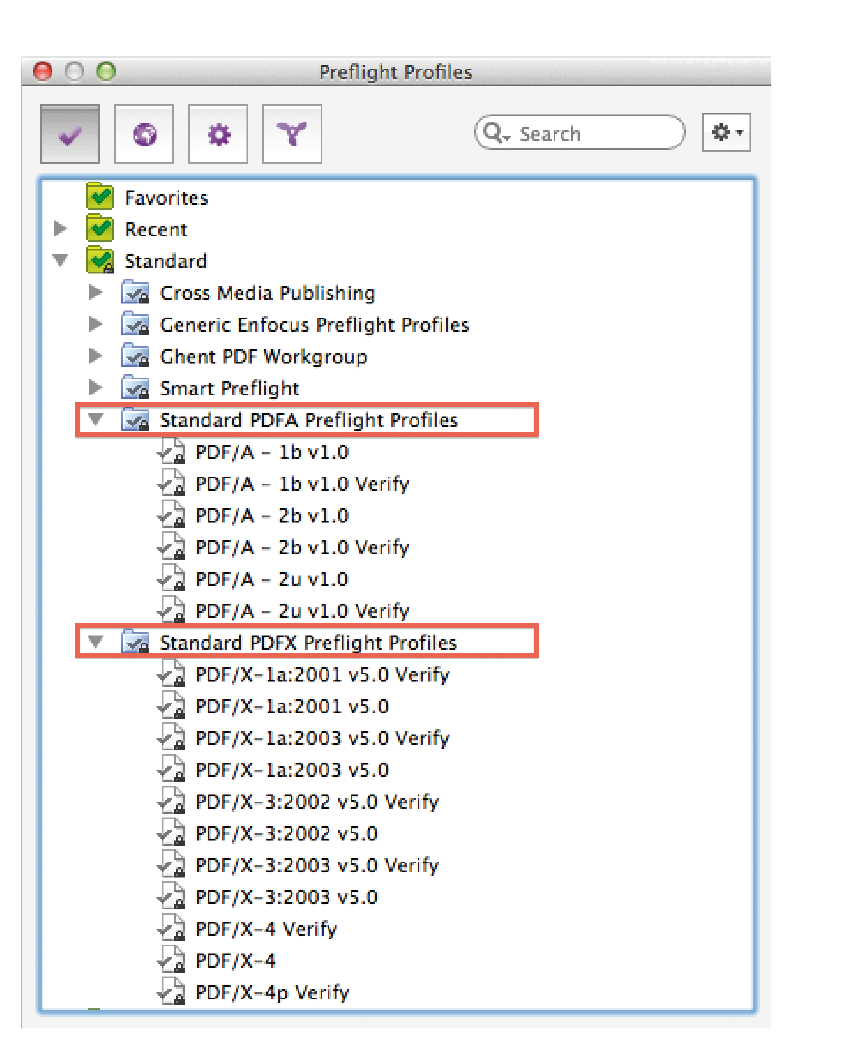This screenshot has width=865, height=1062.
Task: Click the Recent folder icon
Action: click(x=100, y=228)
